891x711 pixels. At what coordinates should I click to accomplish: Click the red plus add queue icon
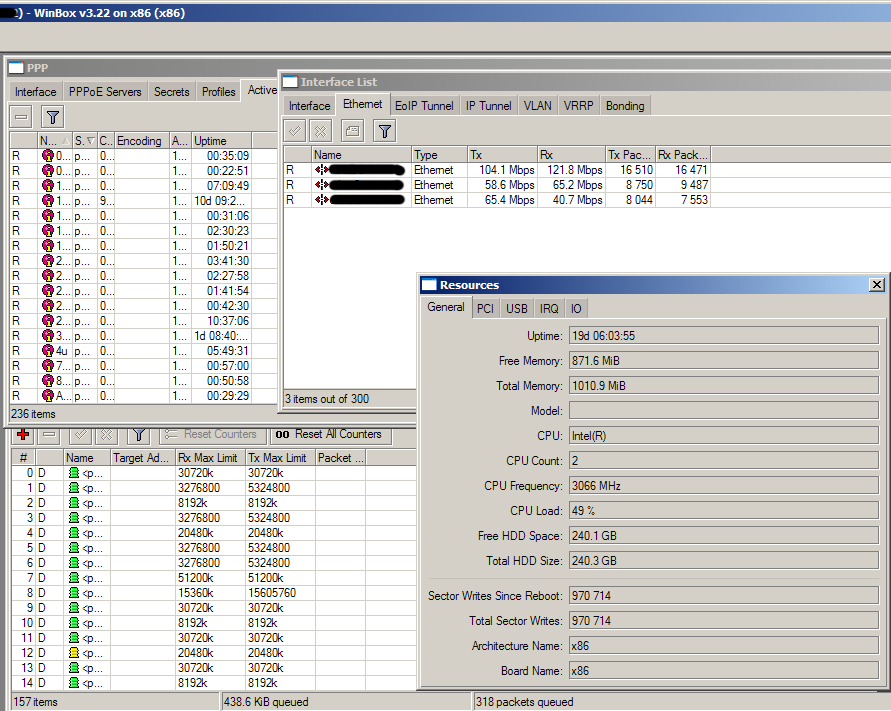pos(23,435)
